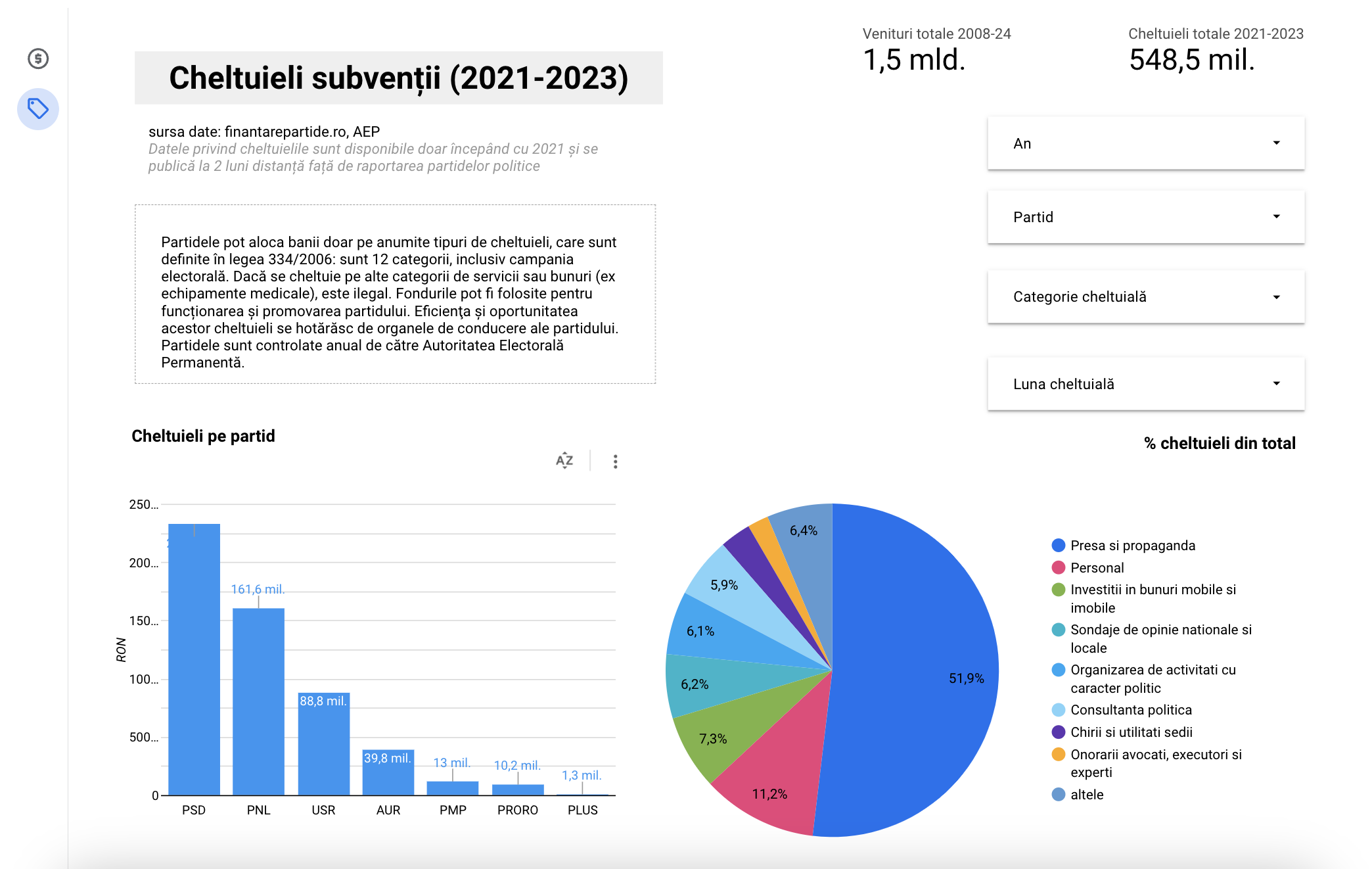Click the 'altele' legend entry
This screenshot has width=1372, height=869.
click(x=1086, y=795)
